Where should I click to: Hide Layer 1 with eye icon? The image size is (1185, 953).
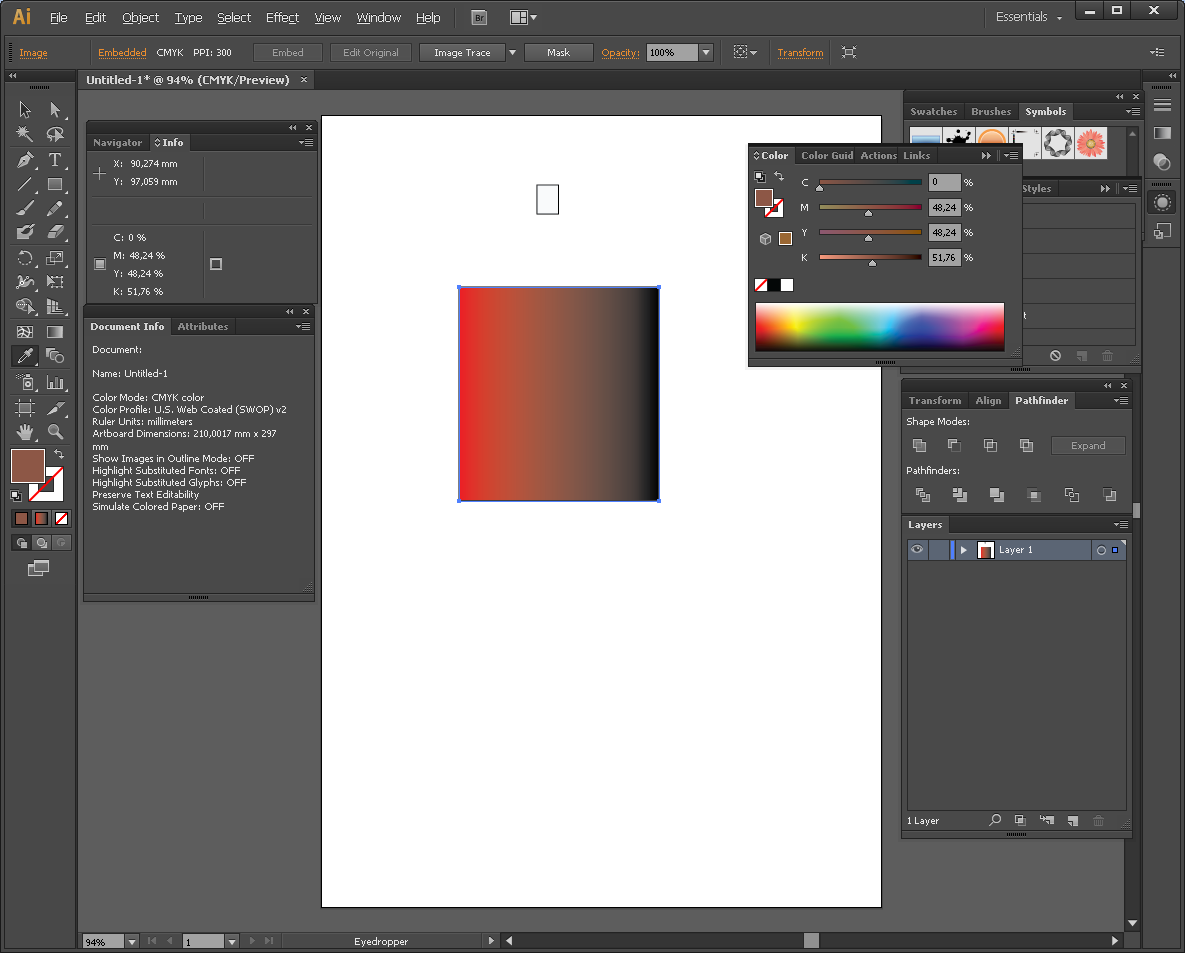pos(916,550)
